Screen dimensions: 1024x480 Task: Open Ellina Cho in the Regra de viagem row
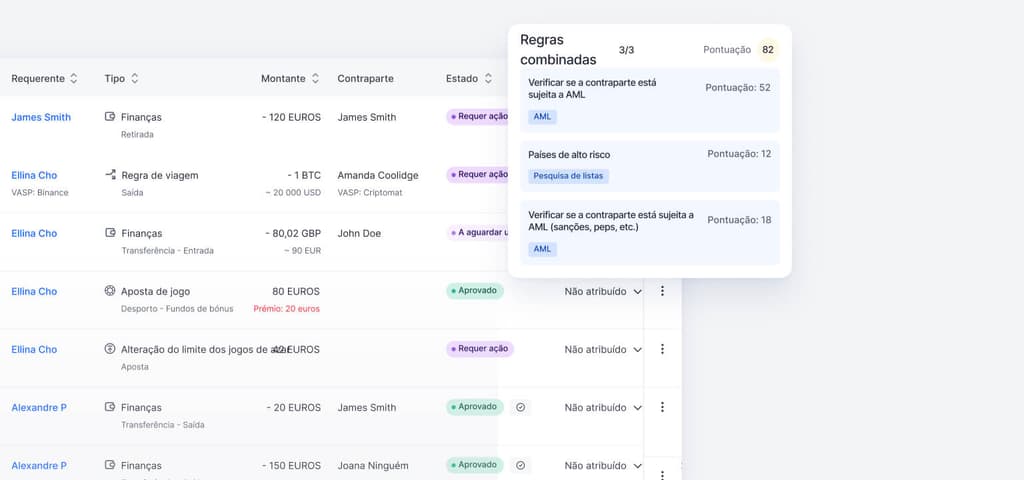coord(34,175)
